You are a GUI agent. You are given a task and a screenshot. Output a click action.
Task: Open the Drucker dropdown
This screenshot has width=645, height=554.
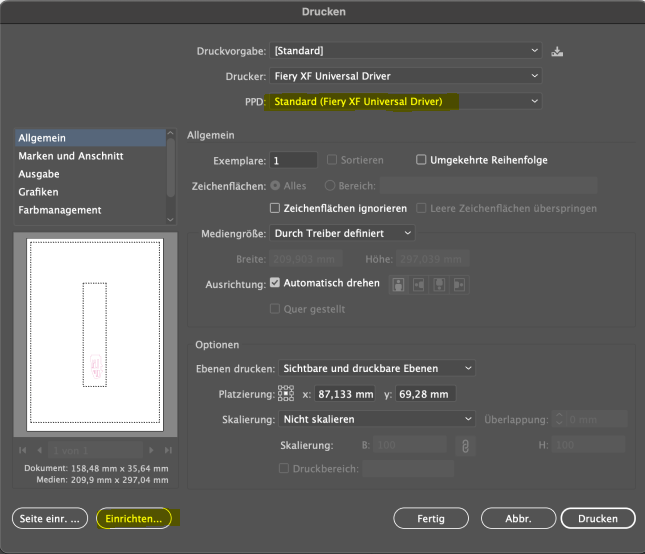tap(406, 76)
